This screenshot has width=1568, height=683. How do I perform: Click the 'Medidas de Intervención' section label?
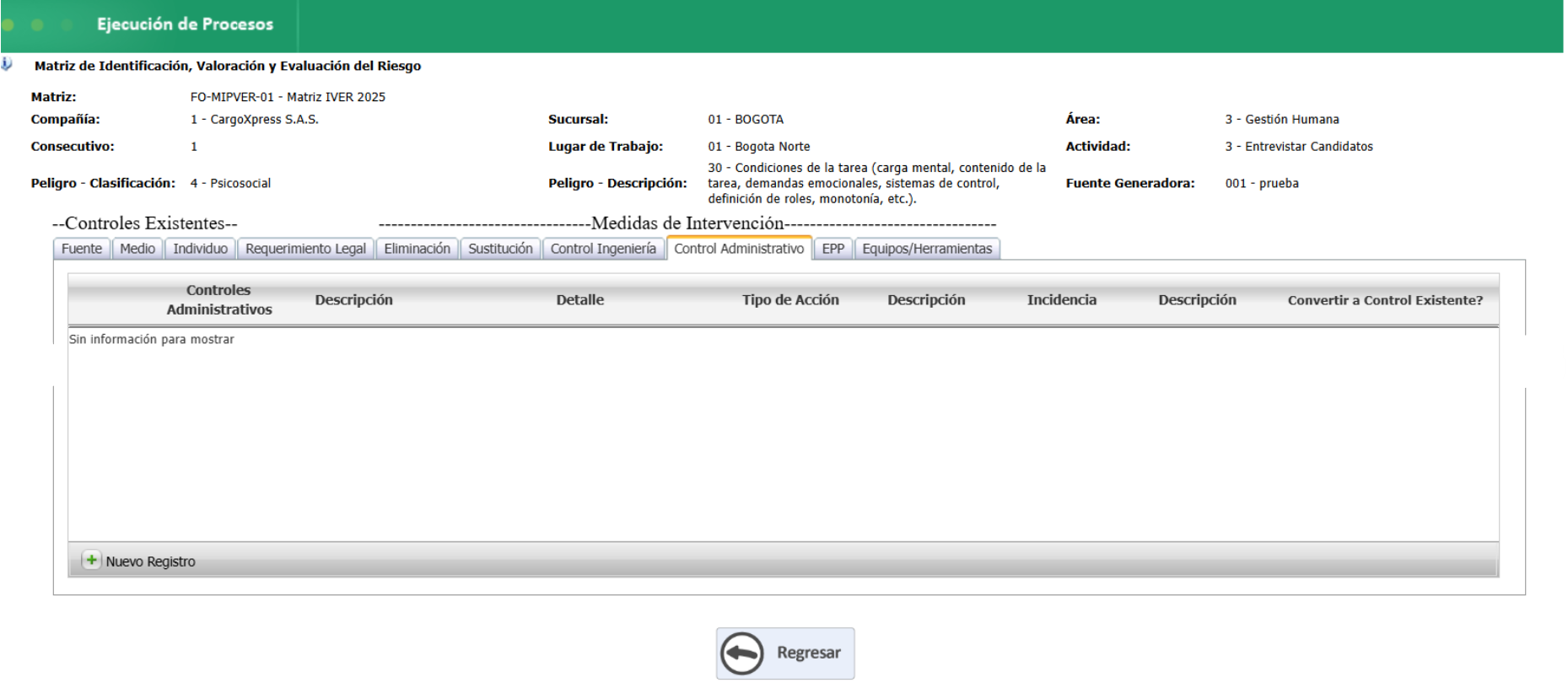click(x=687, y=223)
